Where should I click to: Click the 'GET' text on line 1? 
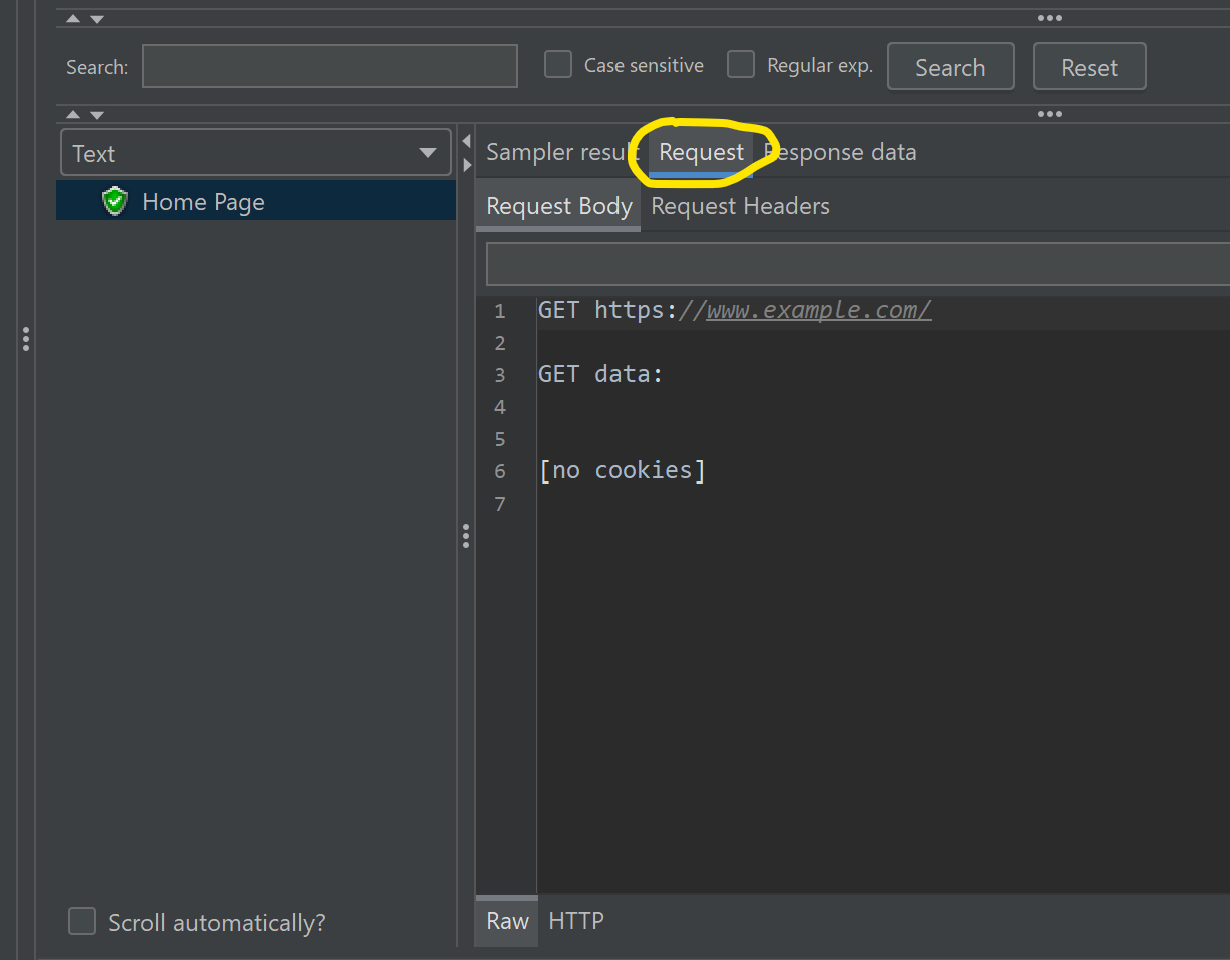[x=558, y=310]
